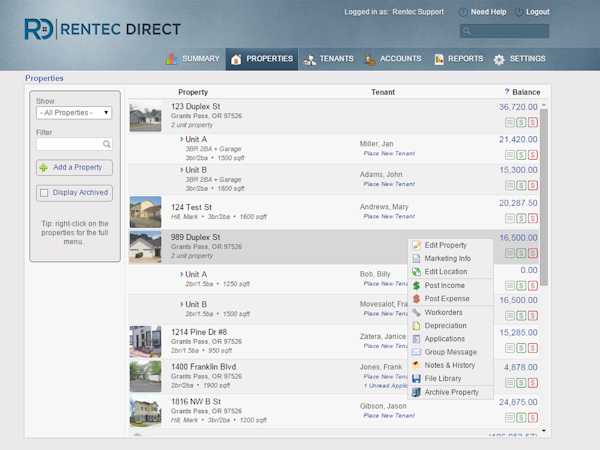Expand Unit A under 123 Duplex St
This screenshot has height=450, width=600.
coord(181,139)
